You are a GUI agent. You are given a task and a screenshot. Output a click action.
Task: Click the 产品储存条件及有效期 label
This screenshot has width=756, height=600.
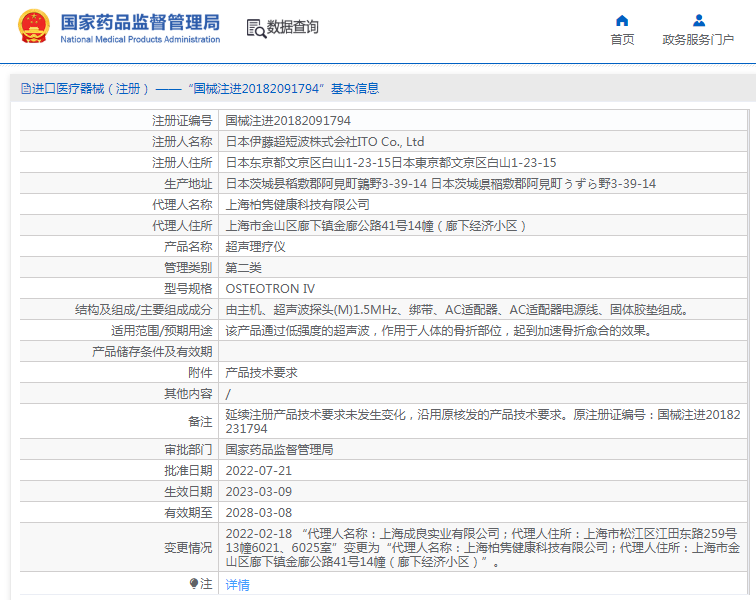[x=152, y=352]
